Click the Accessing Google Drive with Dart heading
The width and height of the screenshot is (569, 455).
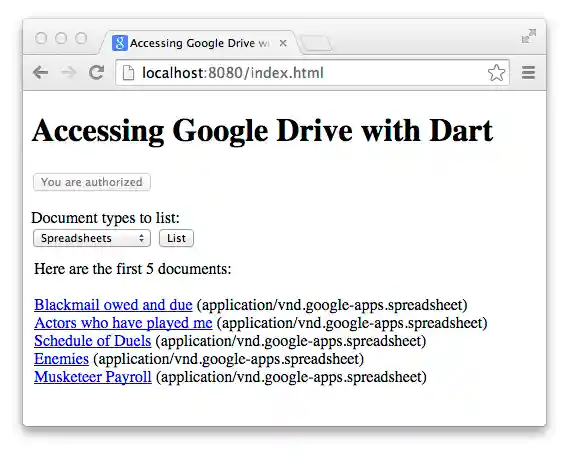pyautogui.click(x=263, y=131)
